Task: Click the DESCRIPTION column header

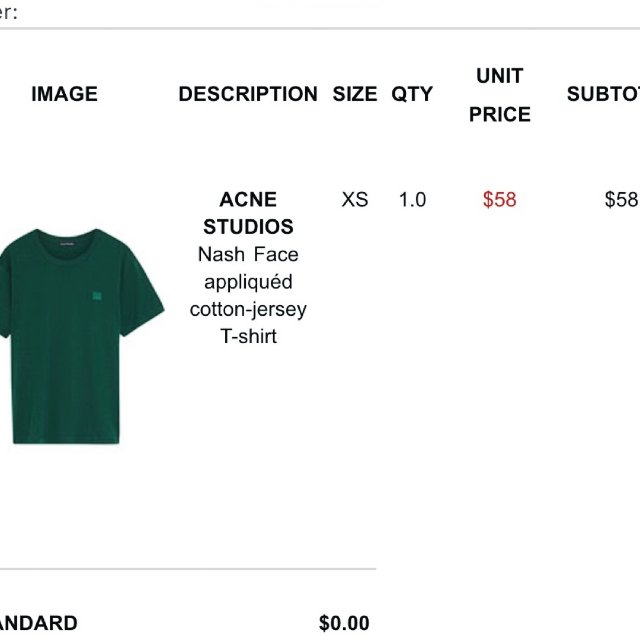Action: [x=248, y=94]
